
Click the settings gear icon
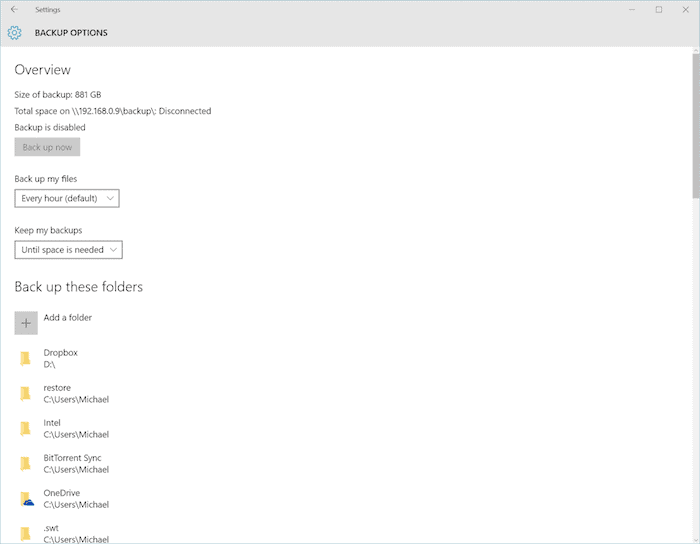pyautogui.click(x=14, y=33)
